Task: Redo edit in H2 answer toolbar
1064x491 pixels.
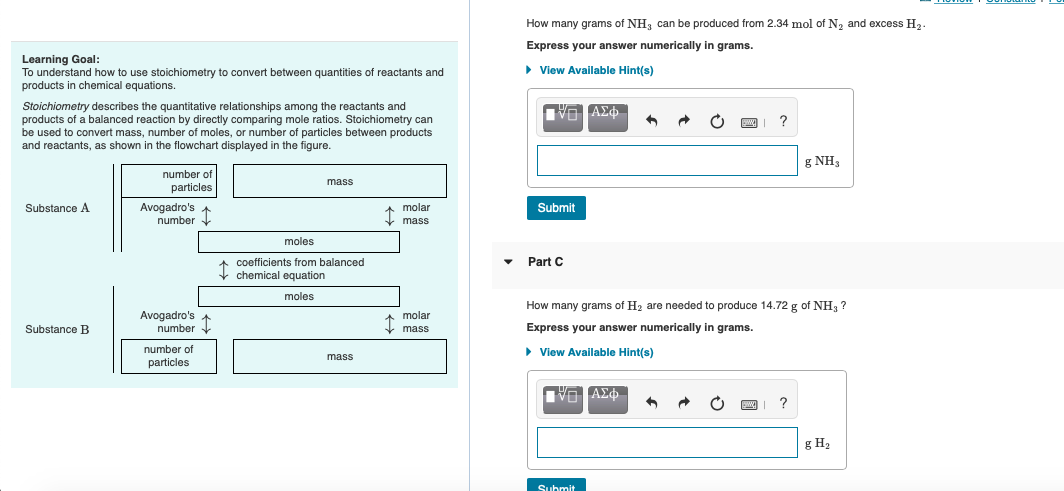Action: (x=684, y=404)
